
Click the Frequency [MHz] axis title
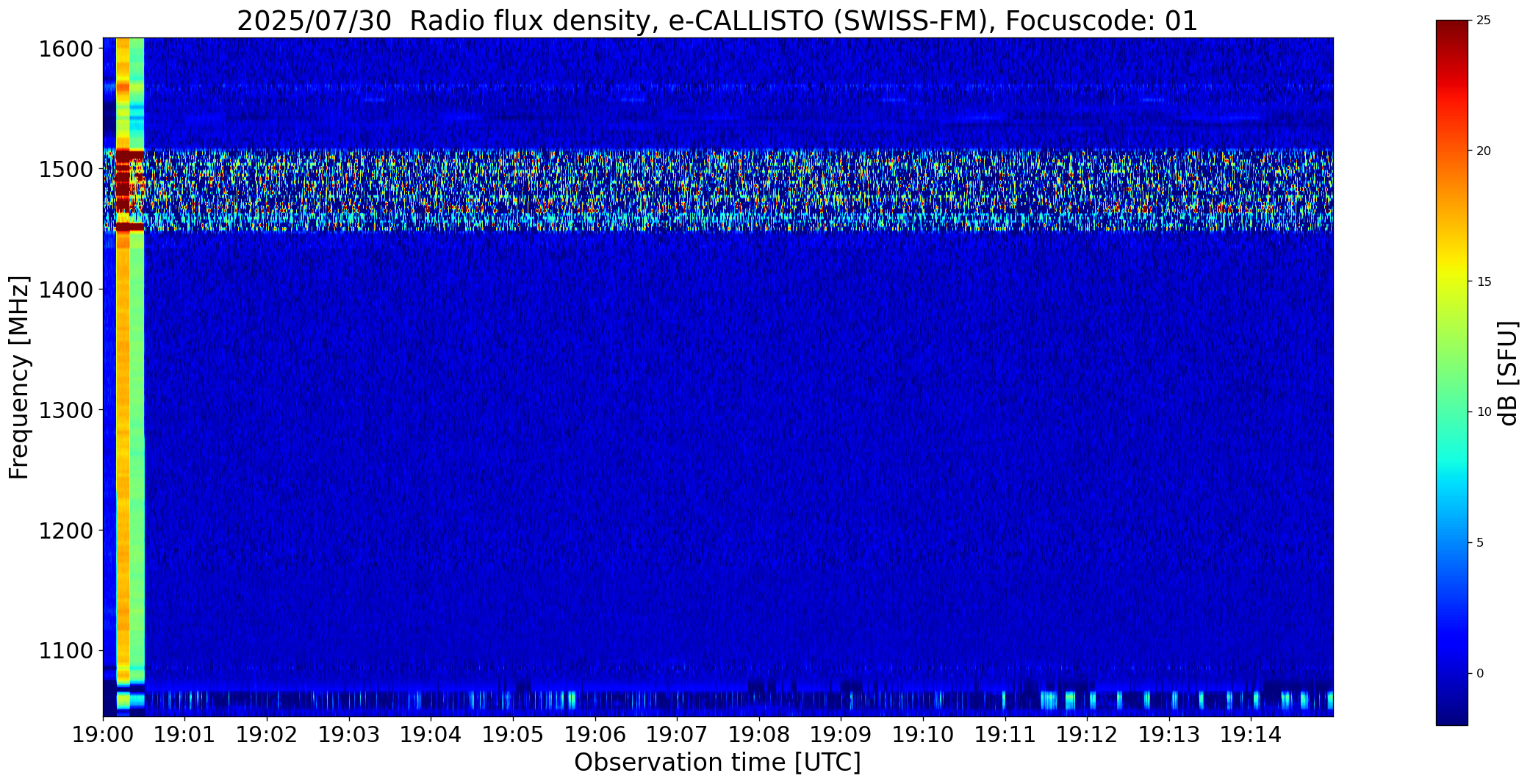19,377
